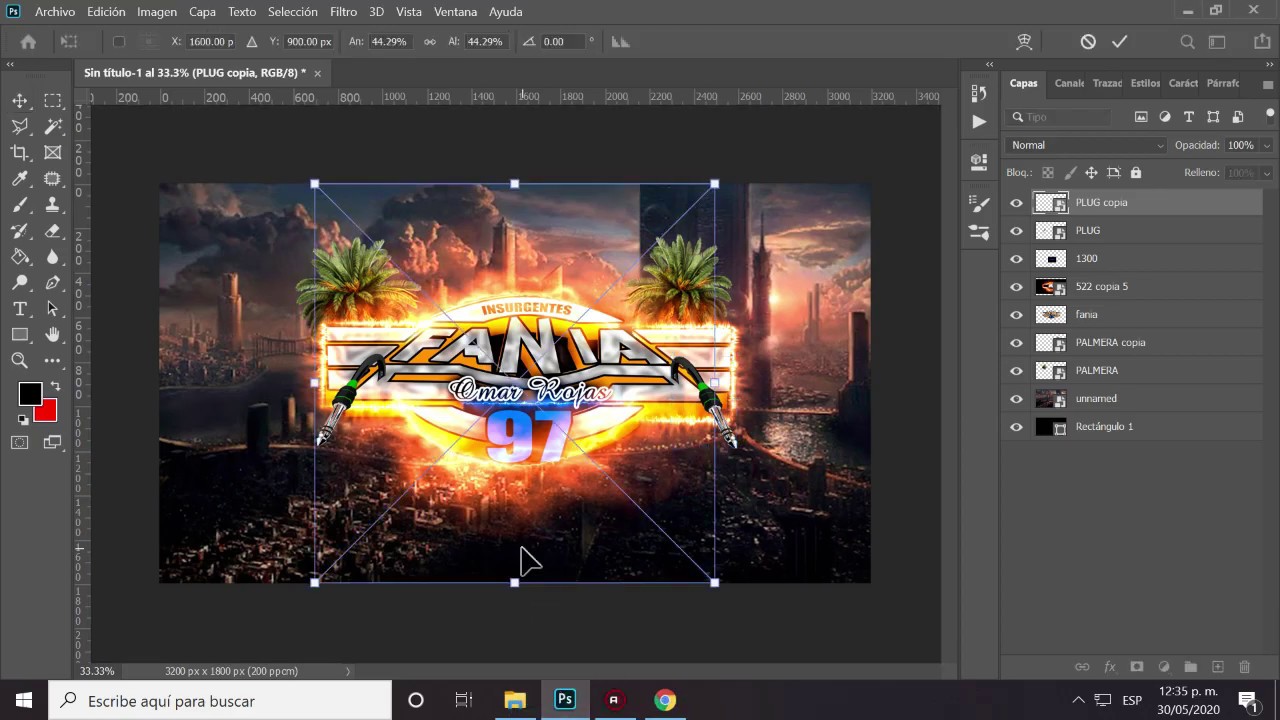Select the Blur tool
The height and width of the screenshot is (720, 1280).
[x=53, y=257]
